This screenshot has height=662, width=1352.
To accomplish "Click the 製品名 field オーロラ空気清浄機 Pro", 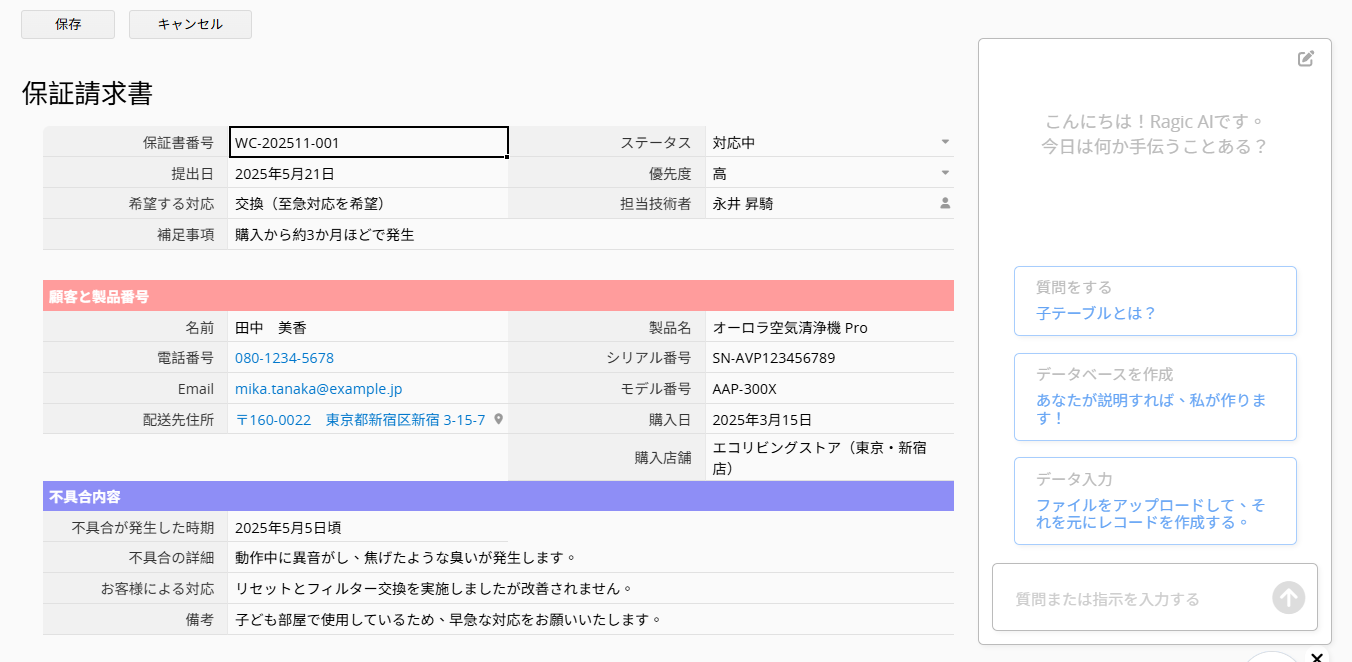I will point(828,328).
